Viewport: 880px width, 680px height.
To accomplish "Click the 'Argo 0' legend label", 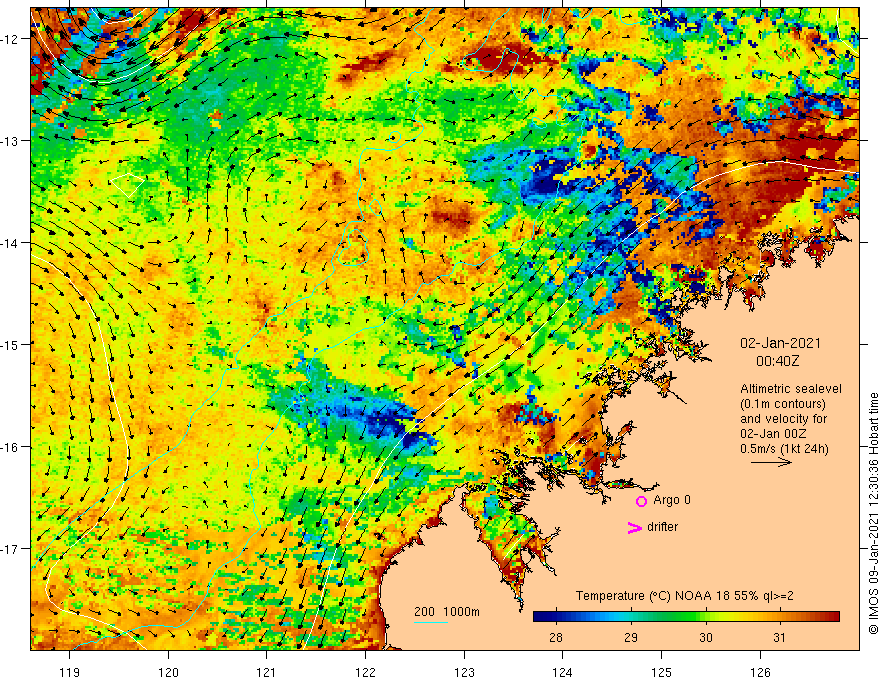I will coord(672,500).
